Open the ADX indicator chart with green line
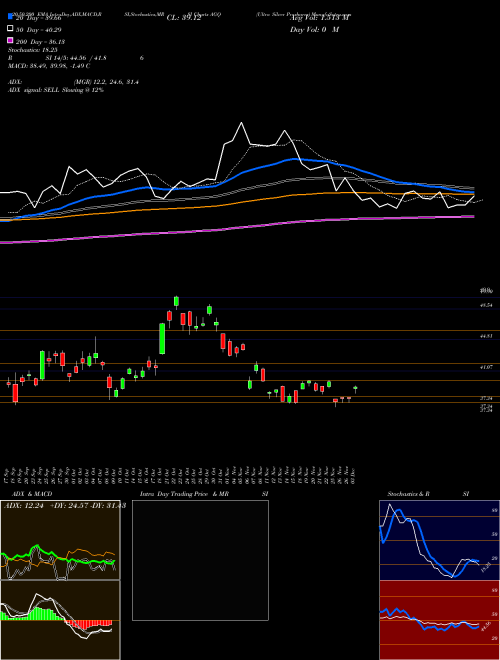Image resolution: width=500 pixels, height=660 pixels. [60, 540]
